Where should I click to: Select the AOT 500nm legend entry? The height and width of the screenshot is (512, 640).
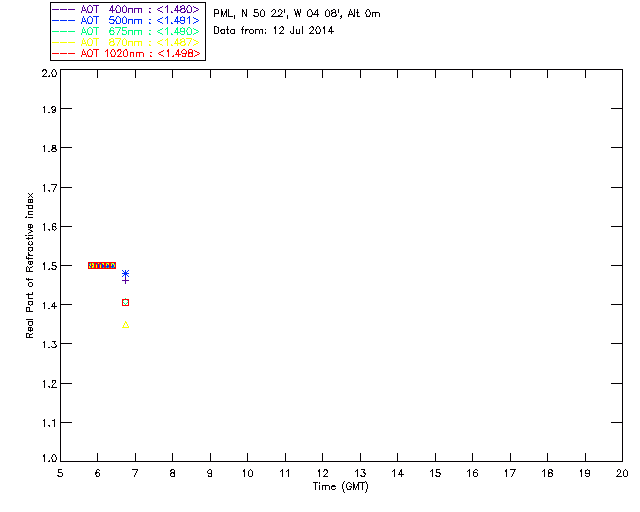point(126,20)
